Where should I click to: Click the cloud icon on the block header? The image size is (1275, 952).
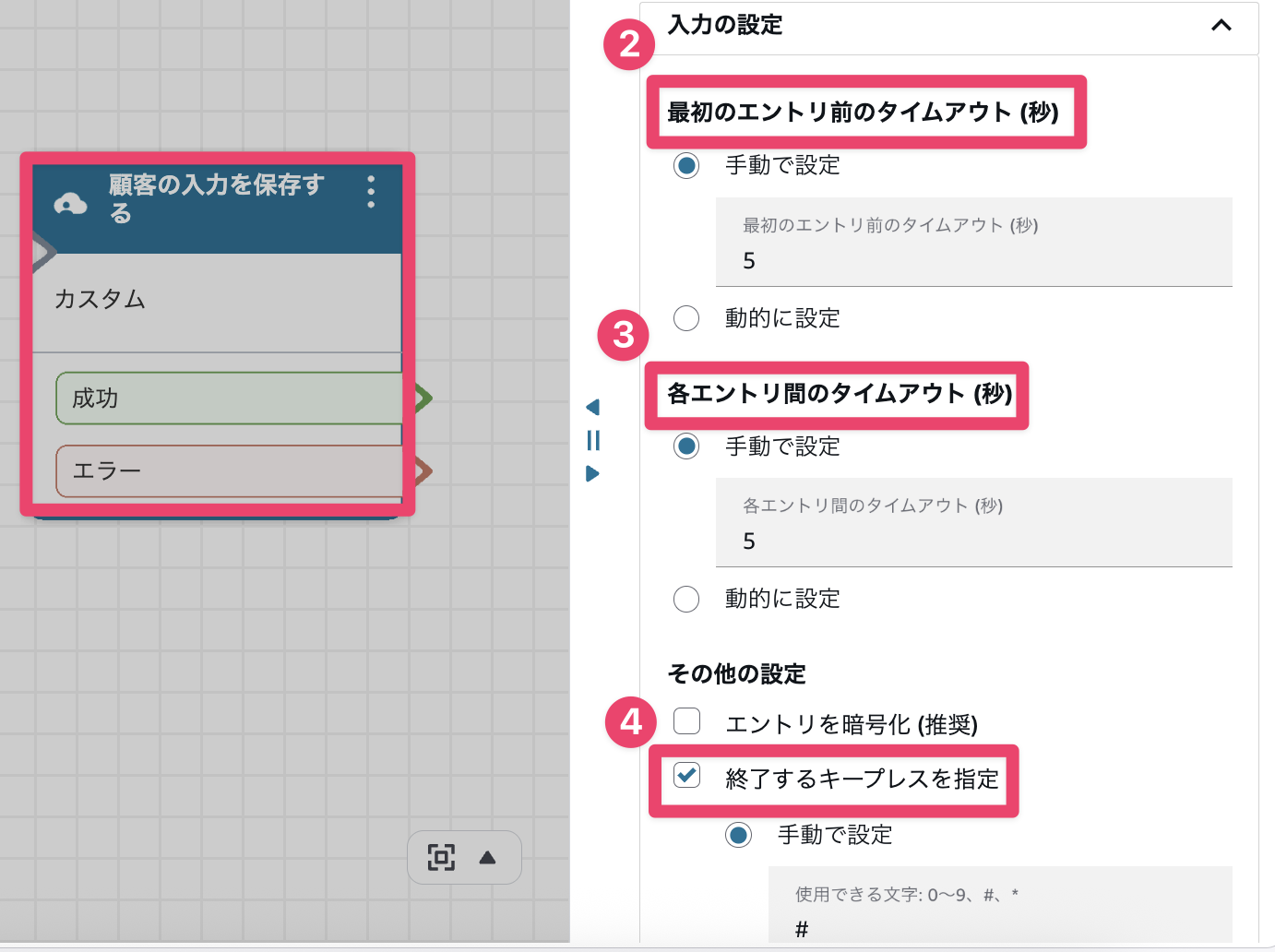(x=71, y=204)
